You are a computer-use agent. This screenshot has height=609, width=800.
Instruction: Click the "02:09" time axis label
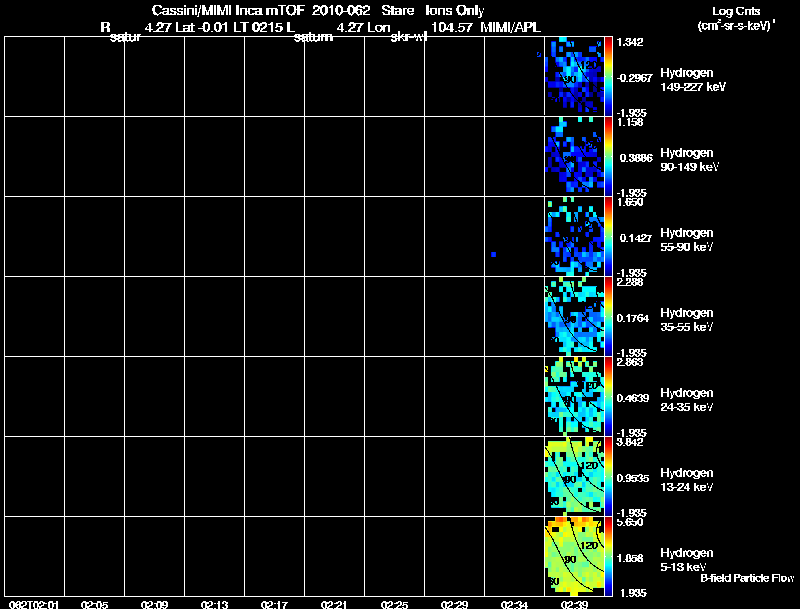click(155, 604)
